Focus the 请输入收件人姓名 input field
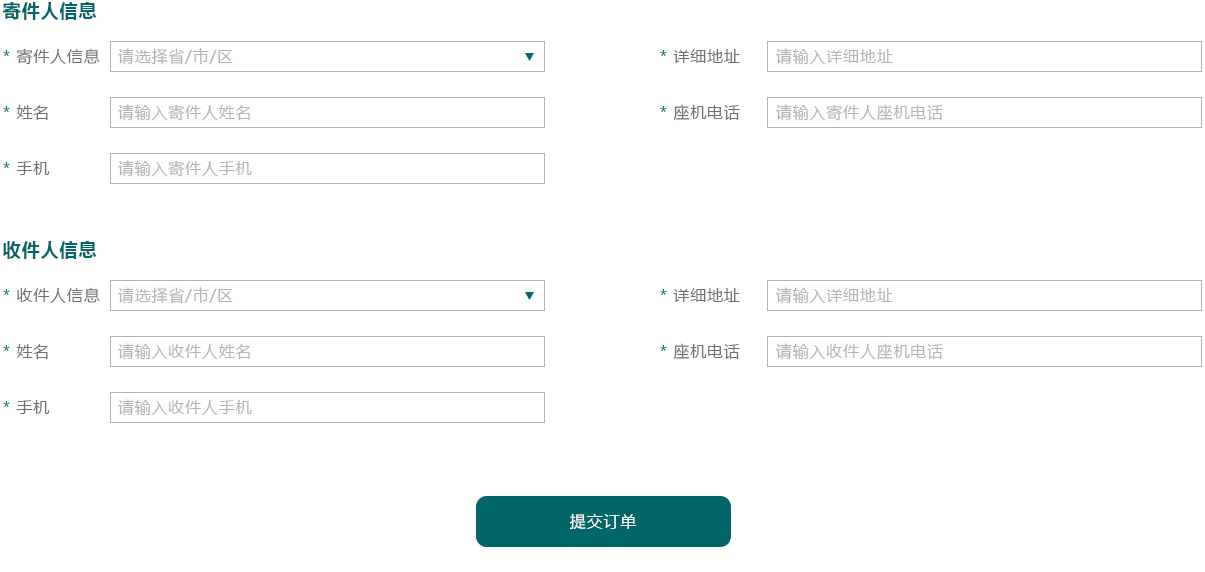The height and width of the screenshot is (572, 1205). tap(327, 351)
